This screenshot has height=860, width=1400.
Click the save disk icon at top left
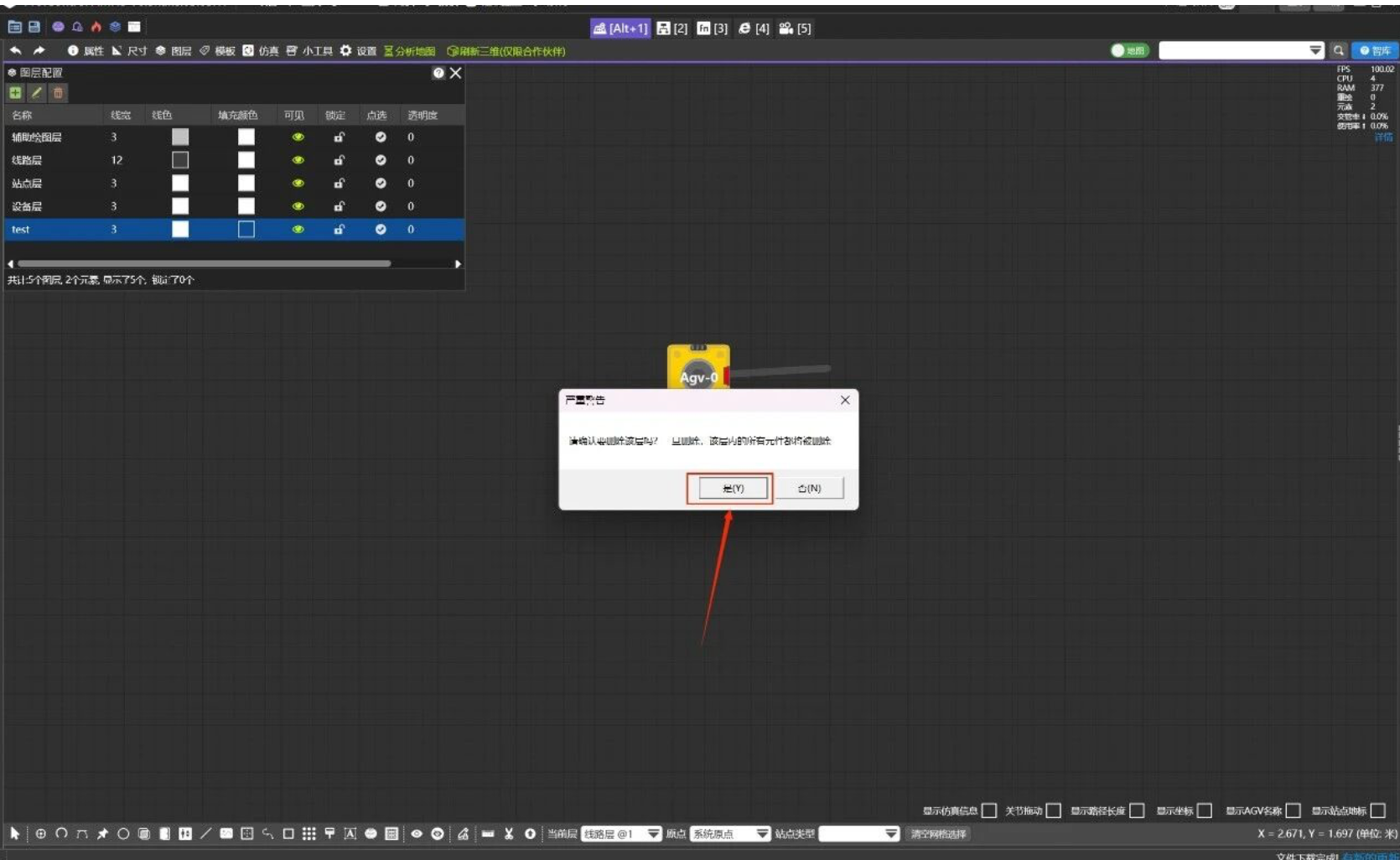coord(34,27)
